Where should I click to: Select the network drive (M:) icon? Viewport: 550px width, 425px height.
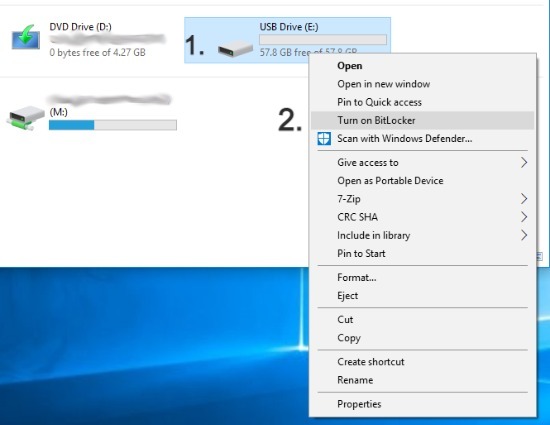(25, 118)
